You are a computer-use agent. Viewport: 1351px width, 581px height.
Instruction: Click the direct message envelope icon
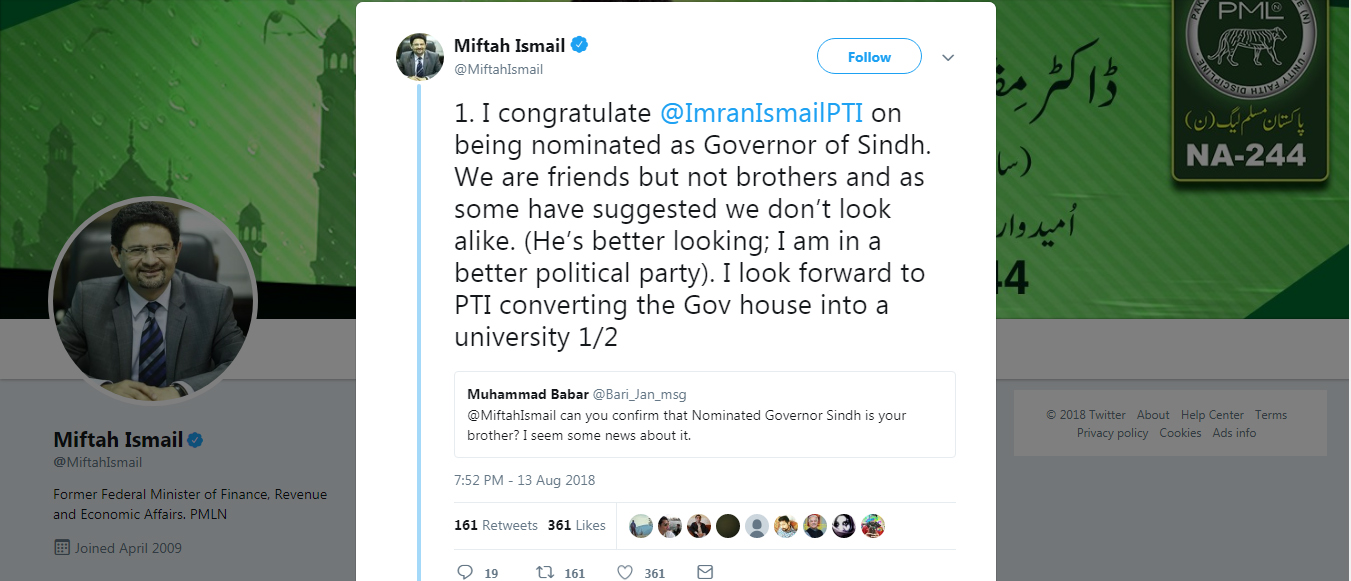tap(705, 573)
